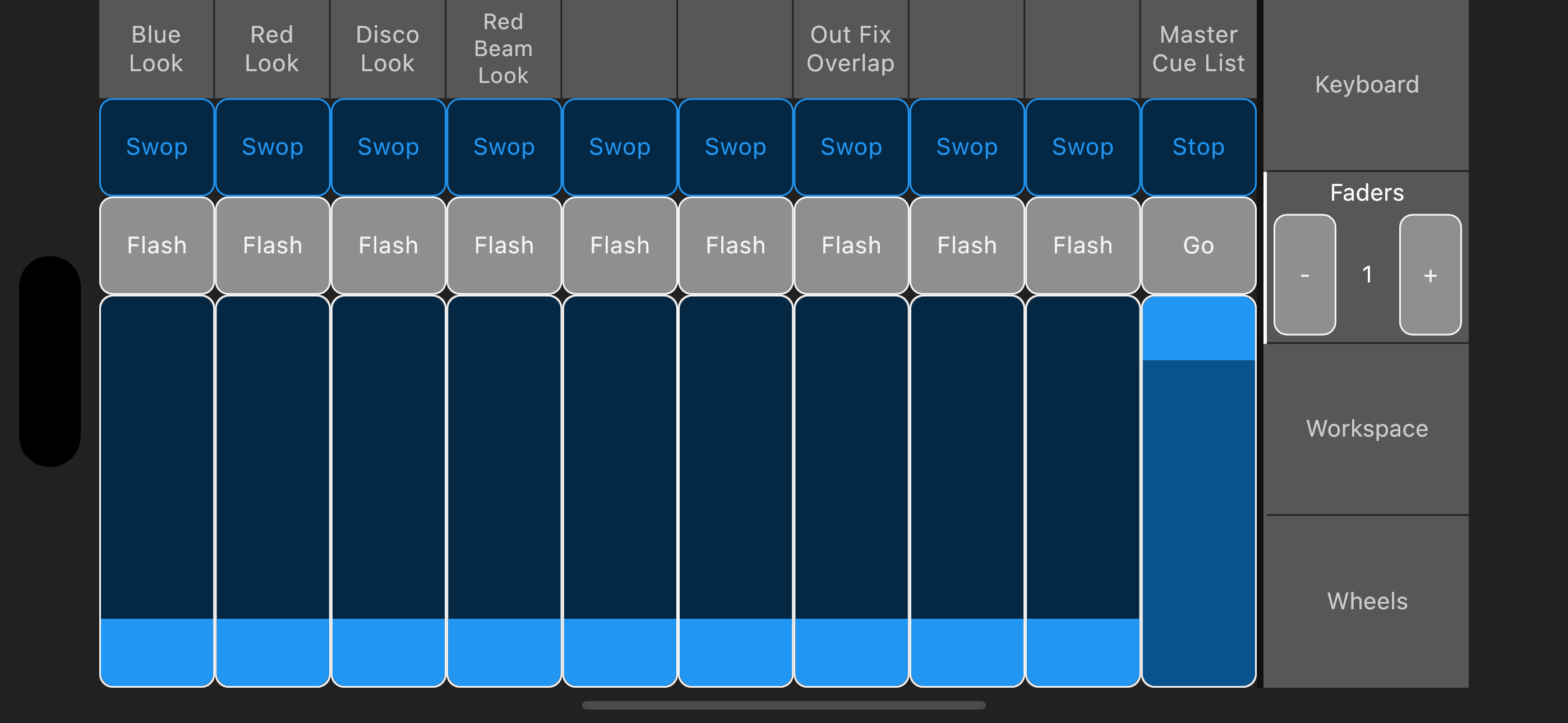Click the Blue Look fader track
The width and height of the screenshot is (1568, 723).
156,490
